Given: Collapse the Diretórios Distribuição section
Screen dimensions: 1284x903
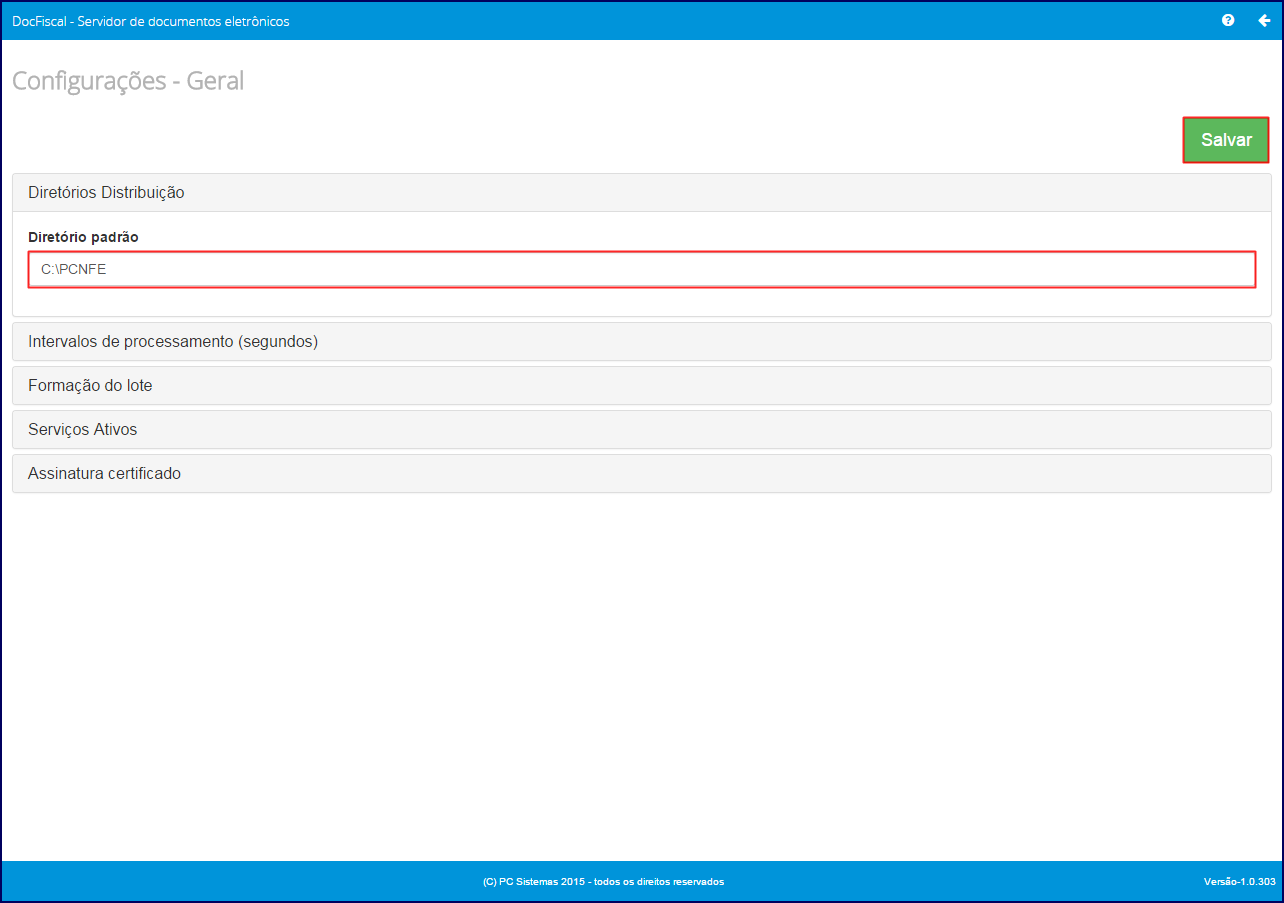Looking at the screenshot, I should click(x=642, y=193).
